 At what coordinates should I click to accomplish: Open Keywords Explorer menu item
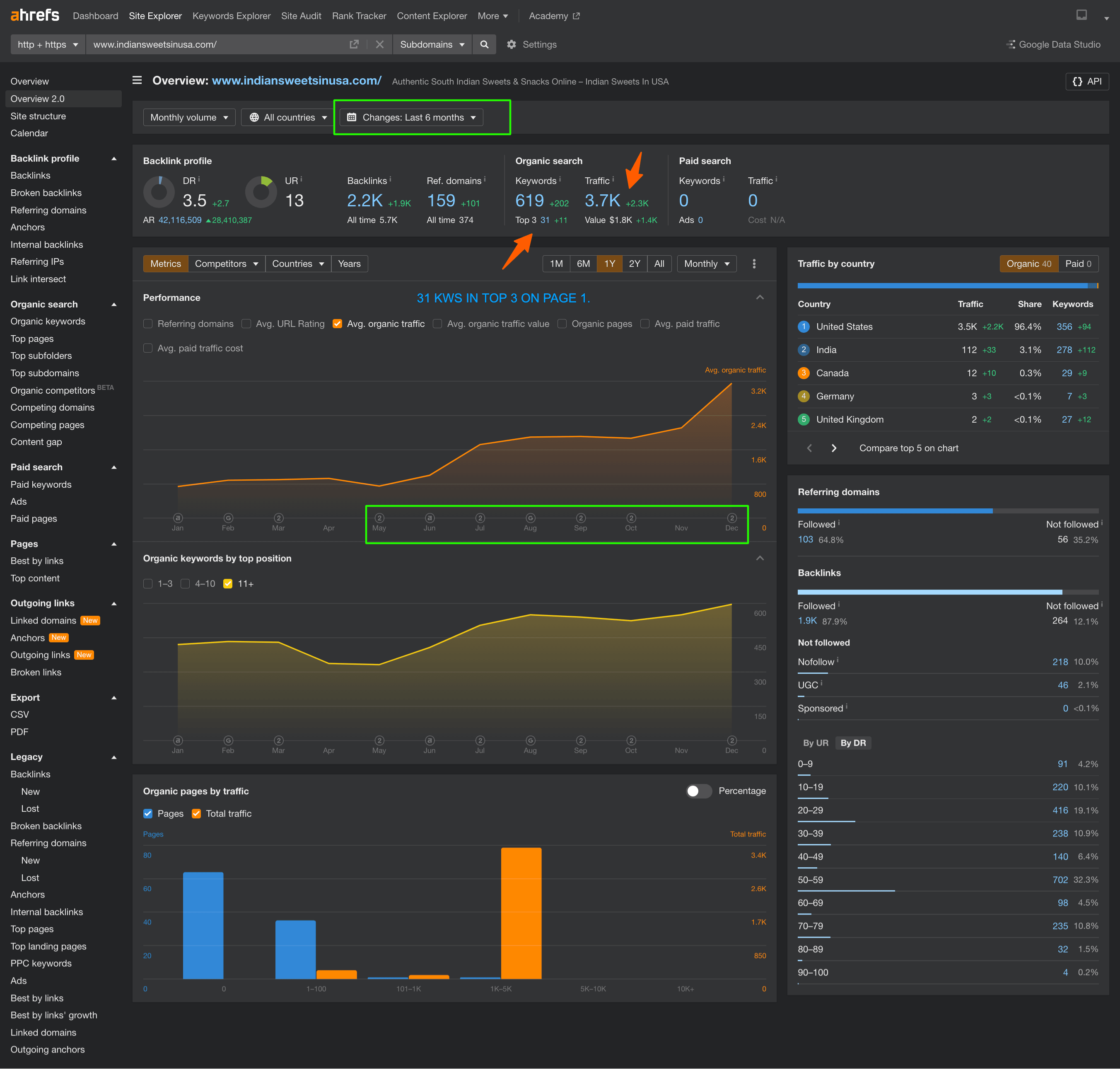[231, 16]
